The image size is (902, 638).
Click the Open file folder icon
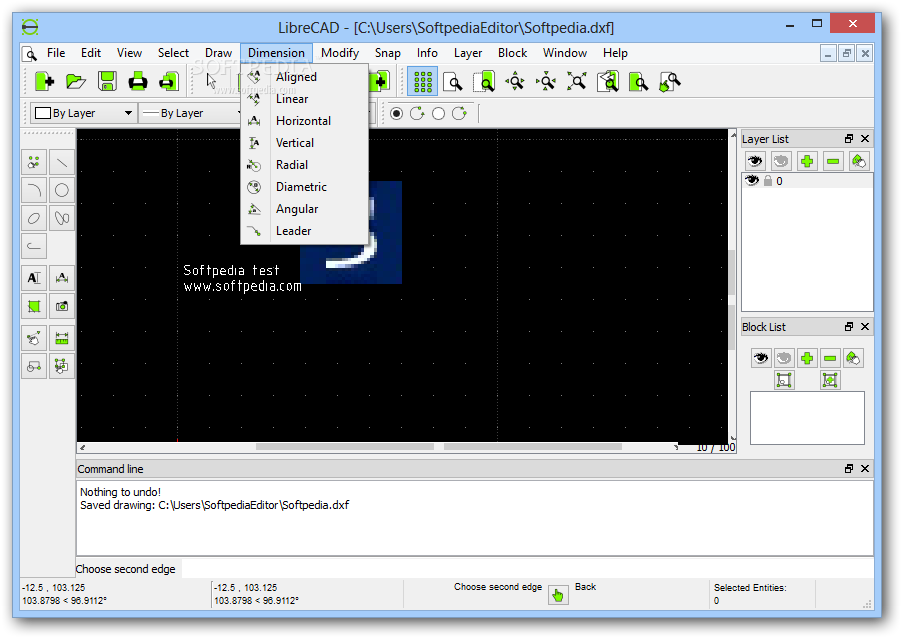76,82
